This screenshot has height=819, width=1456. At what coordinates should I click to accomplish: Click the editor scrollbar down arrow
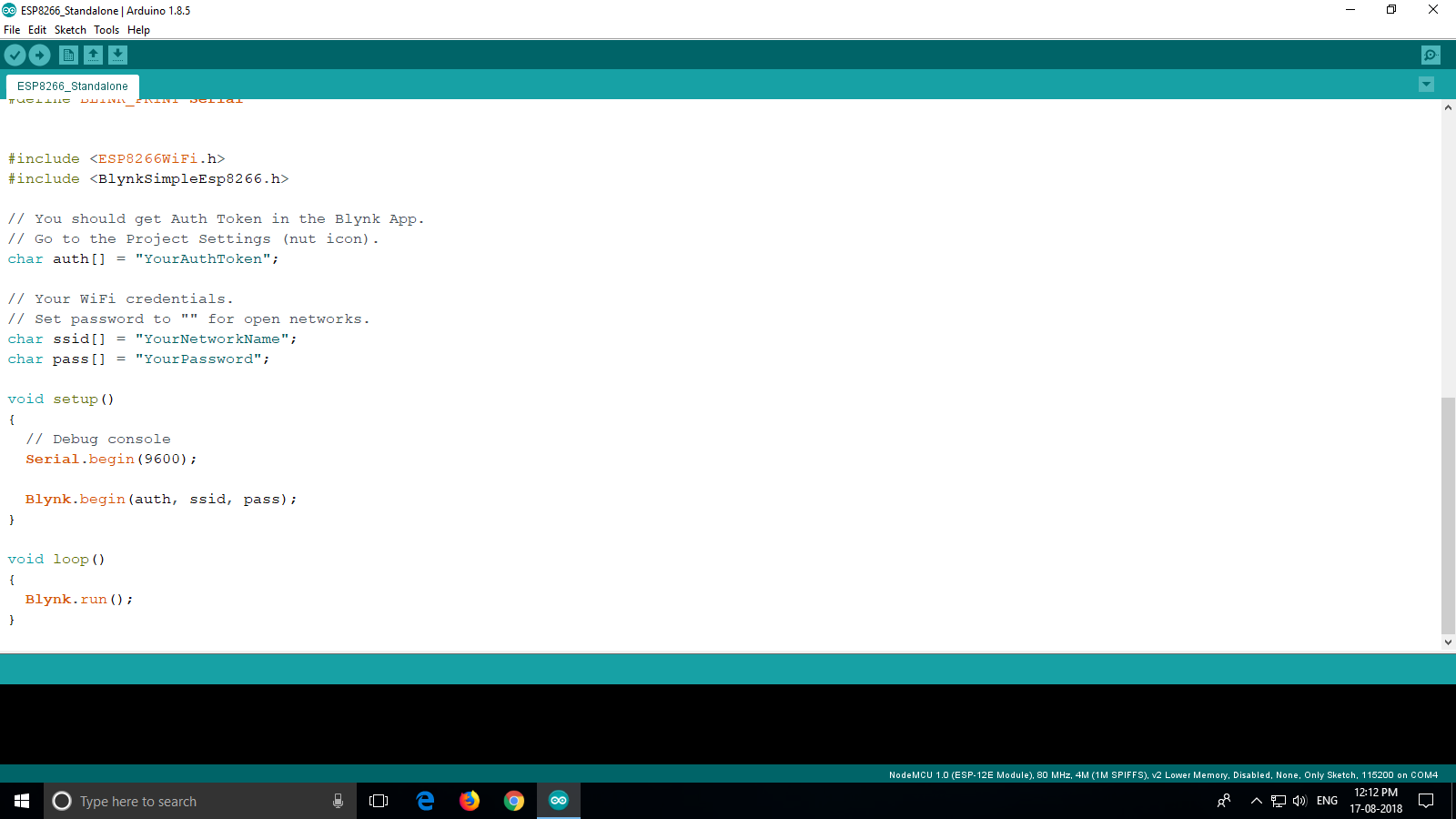1448,642
